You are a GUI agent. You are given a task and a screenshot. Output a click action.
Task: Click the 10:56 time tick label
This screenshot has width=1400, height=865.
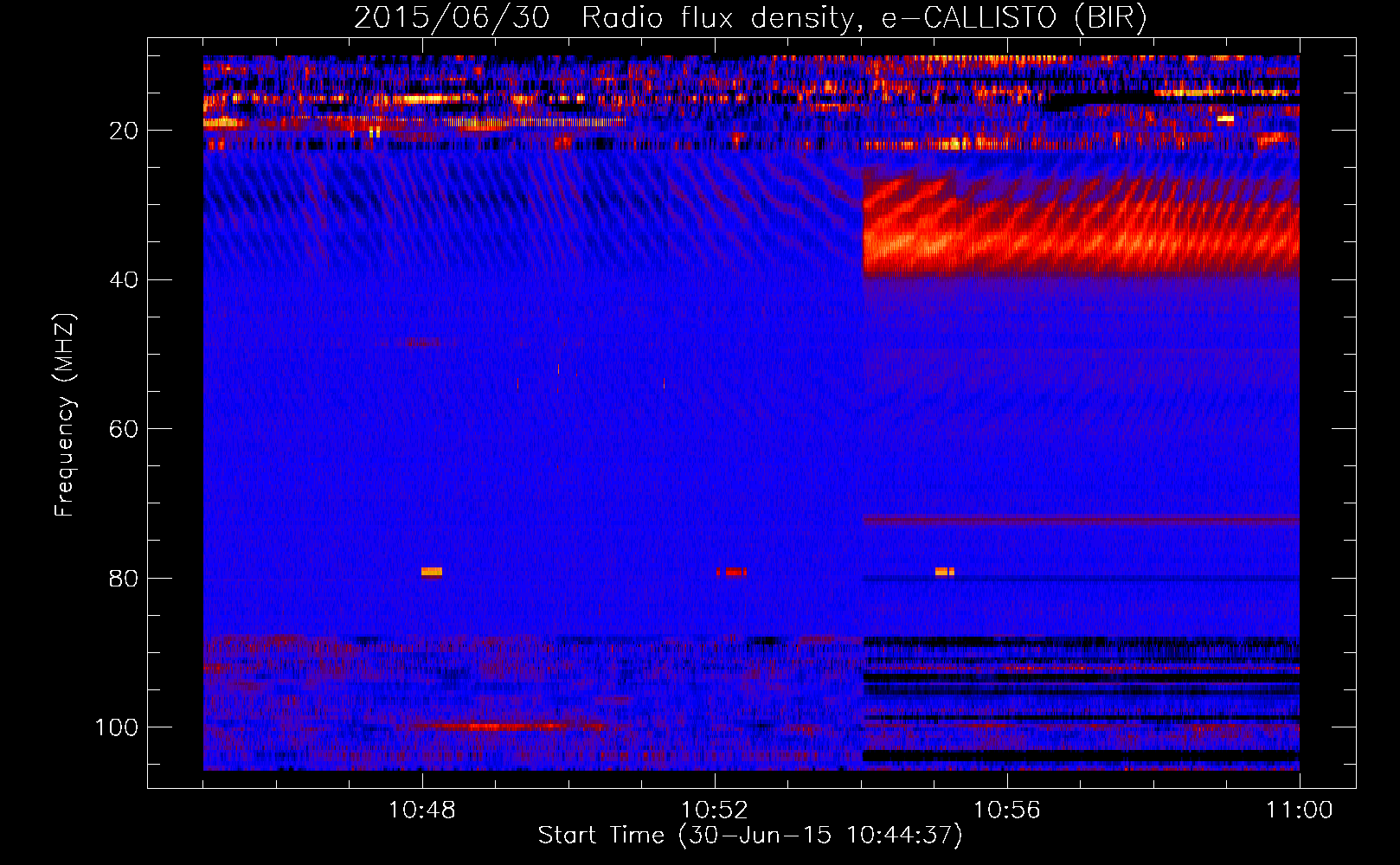click(x=1007, y=811)
